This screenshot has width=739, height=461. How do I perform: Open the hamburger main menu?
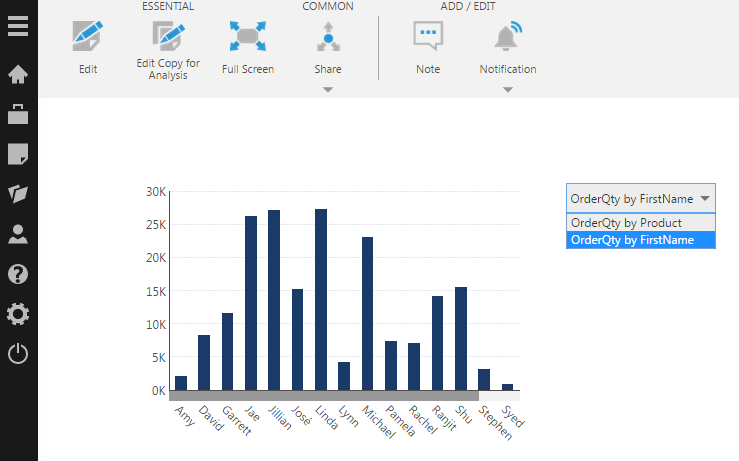tap(18, 24)
